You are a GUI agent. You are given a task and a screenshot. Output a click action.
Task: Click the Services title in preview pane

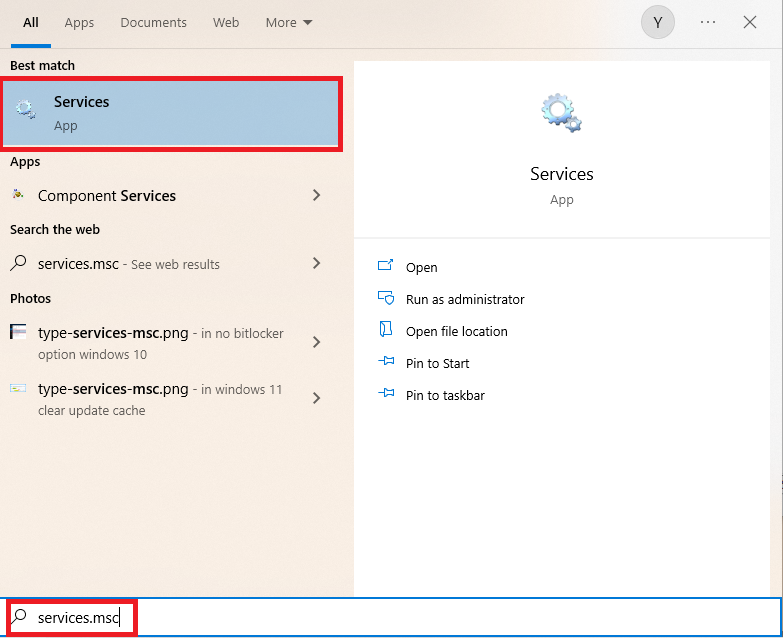562,174
